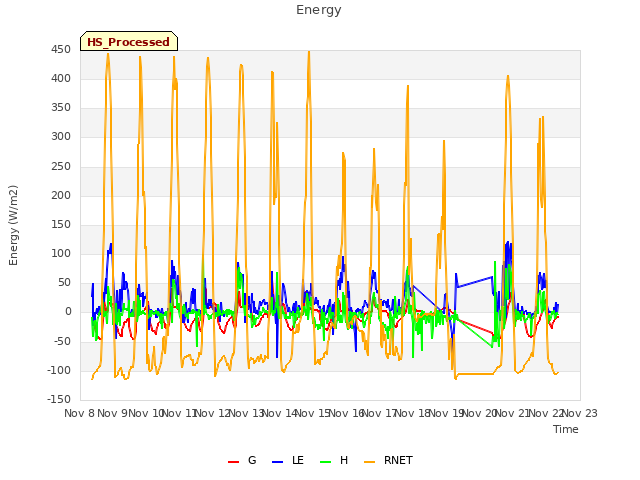Click the -150 y-axis tick label

click(59, 400)
